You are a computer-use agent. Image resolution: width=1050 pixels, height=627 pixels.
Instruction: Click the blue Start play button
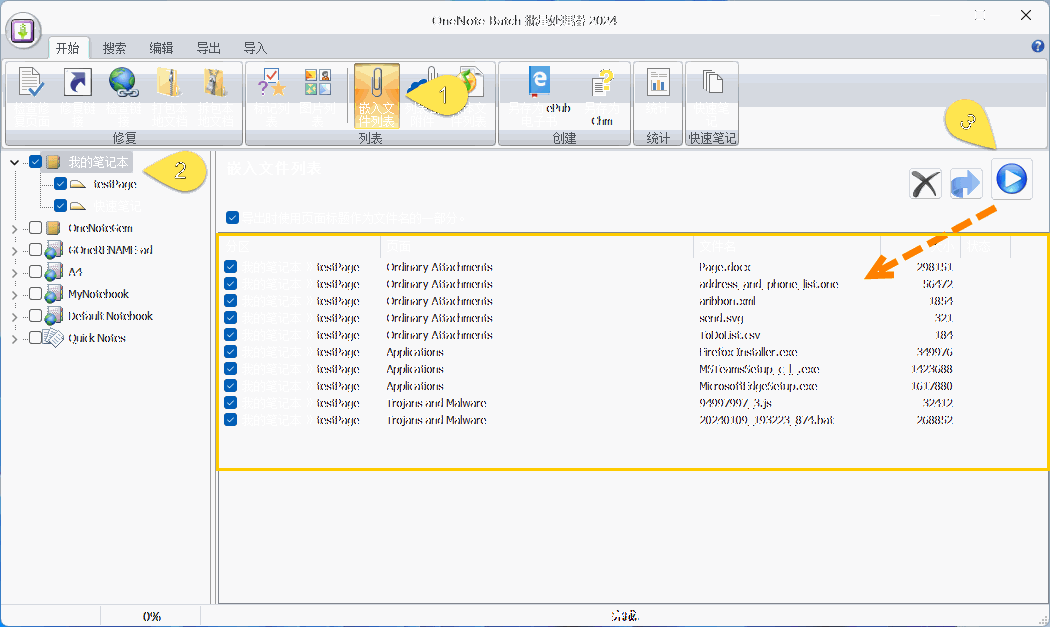[x=1011, y=180]
